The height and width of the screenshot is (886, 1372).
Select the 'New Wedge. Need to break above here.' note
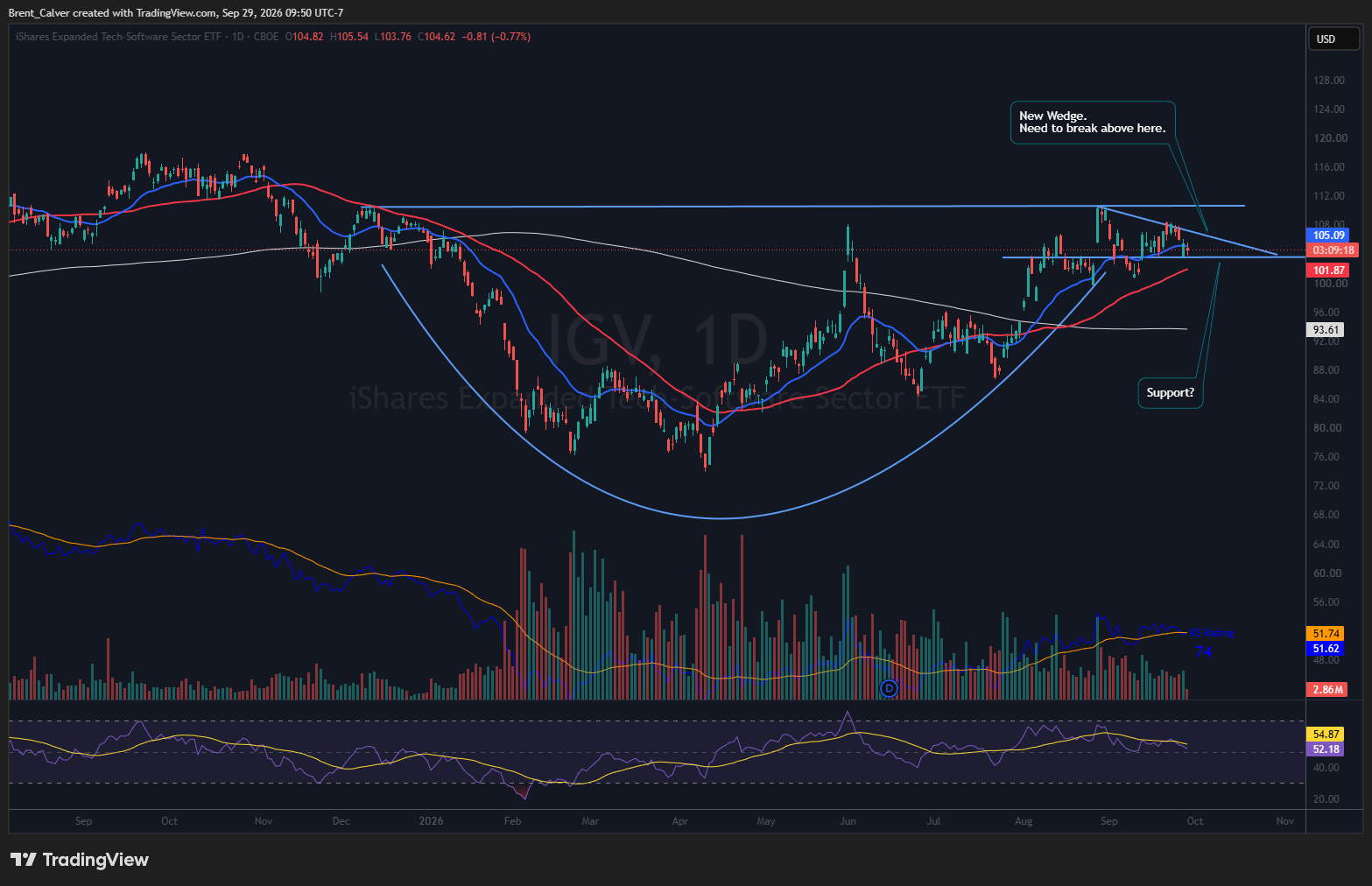[x=1092, y=123]
